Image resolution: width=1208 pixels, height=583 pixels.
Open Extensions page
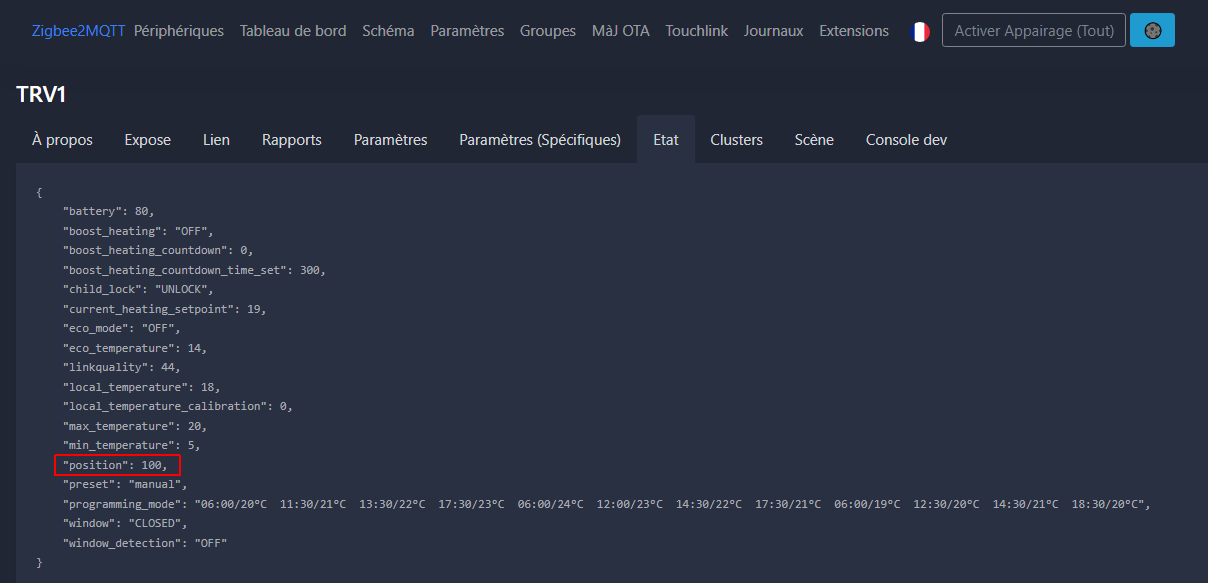tap(854, 31)
